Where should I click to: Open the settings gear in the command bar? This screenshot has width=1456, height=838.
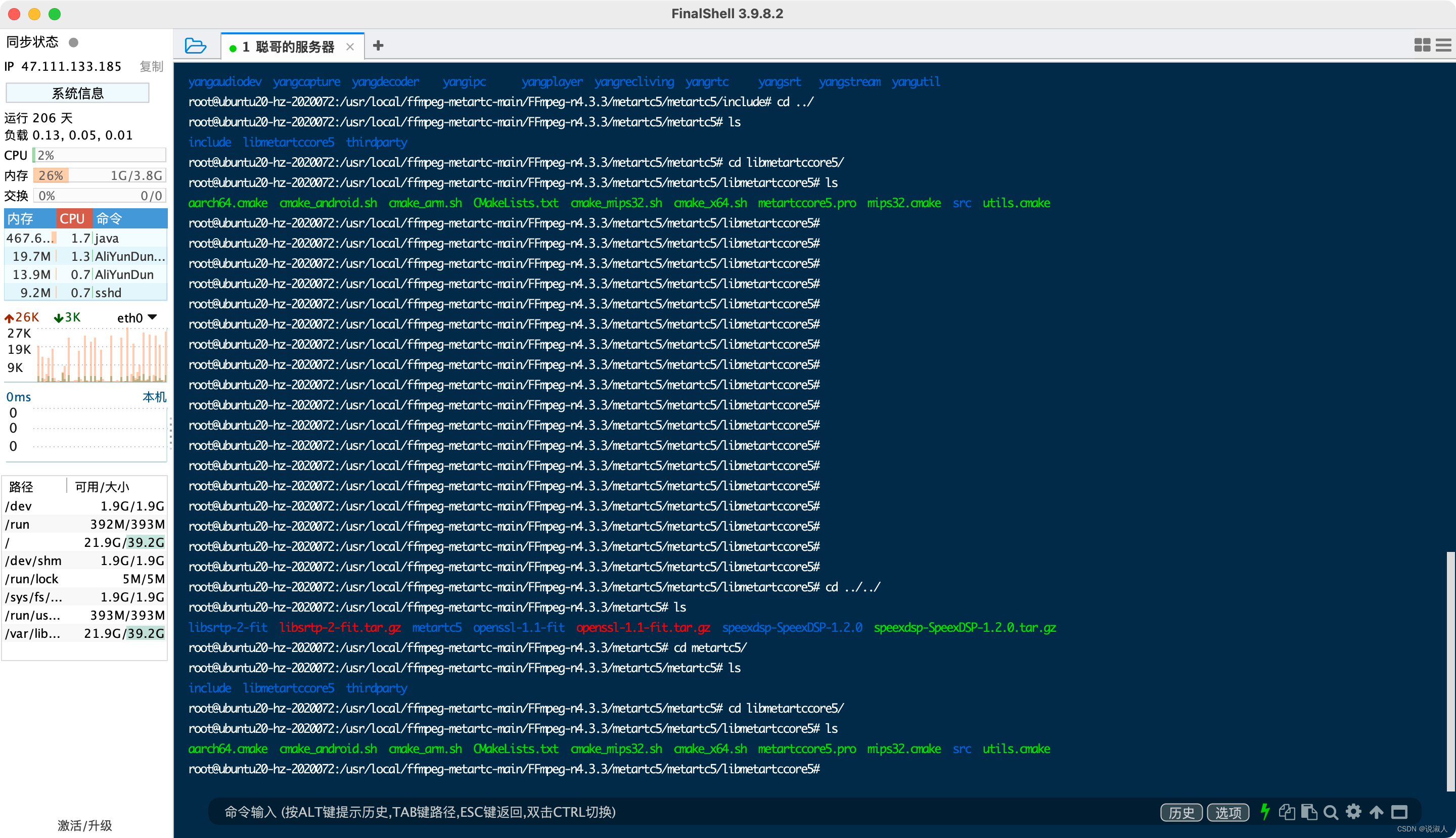pos(1353,812)
